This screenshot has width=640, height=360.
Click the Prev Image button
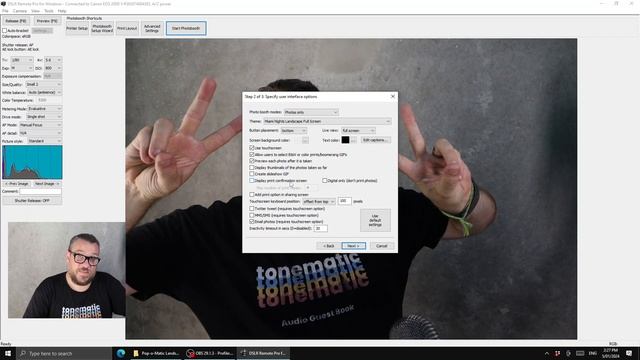[x=17, y=184]
